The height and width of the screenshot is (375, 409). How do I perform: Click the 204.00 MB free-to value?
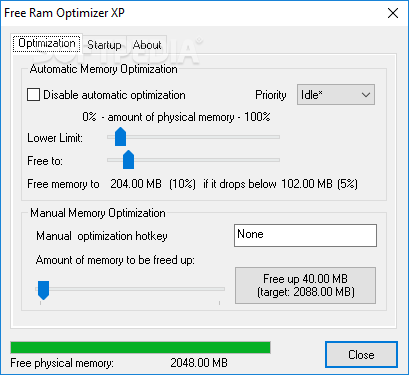136,184
